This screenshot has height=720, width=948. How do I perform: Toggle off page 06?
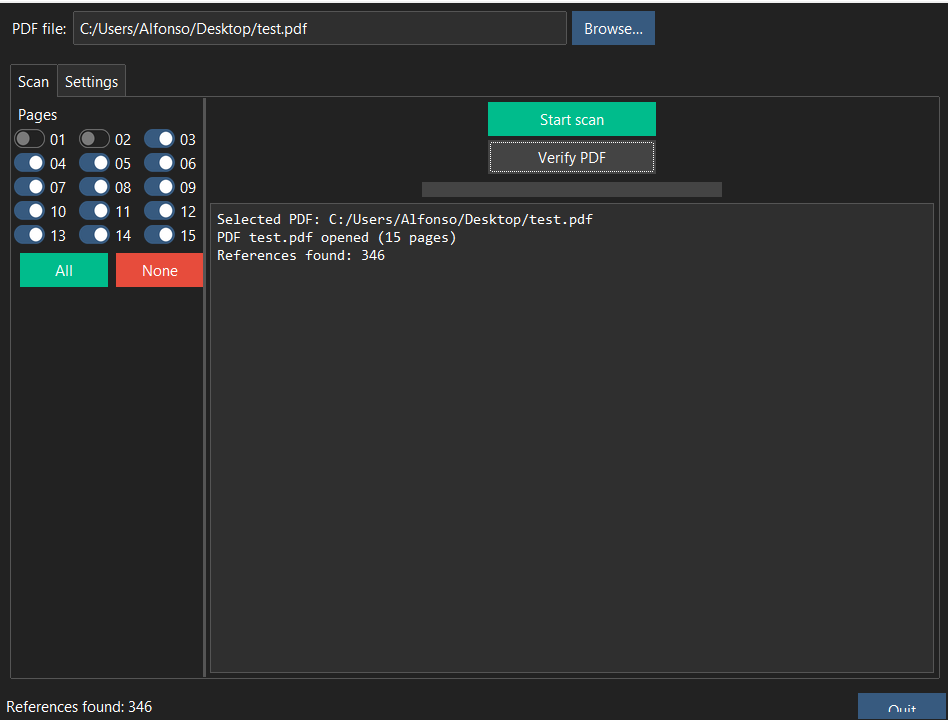(x=159, y=163)
